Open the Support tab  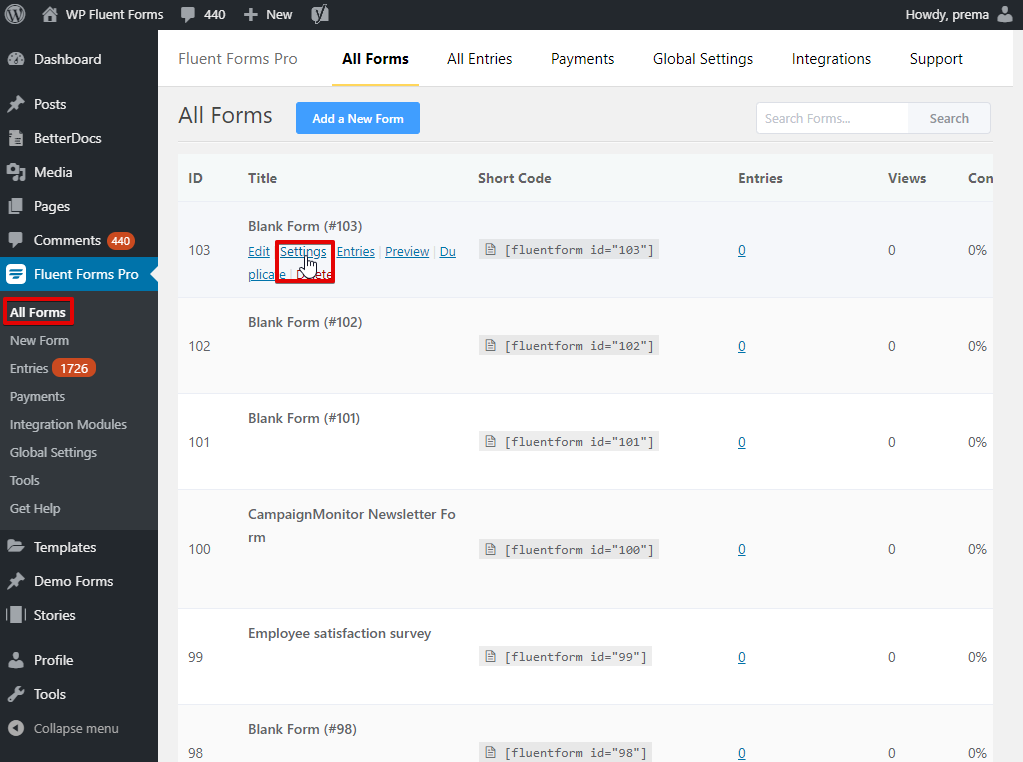[936, 59]
